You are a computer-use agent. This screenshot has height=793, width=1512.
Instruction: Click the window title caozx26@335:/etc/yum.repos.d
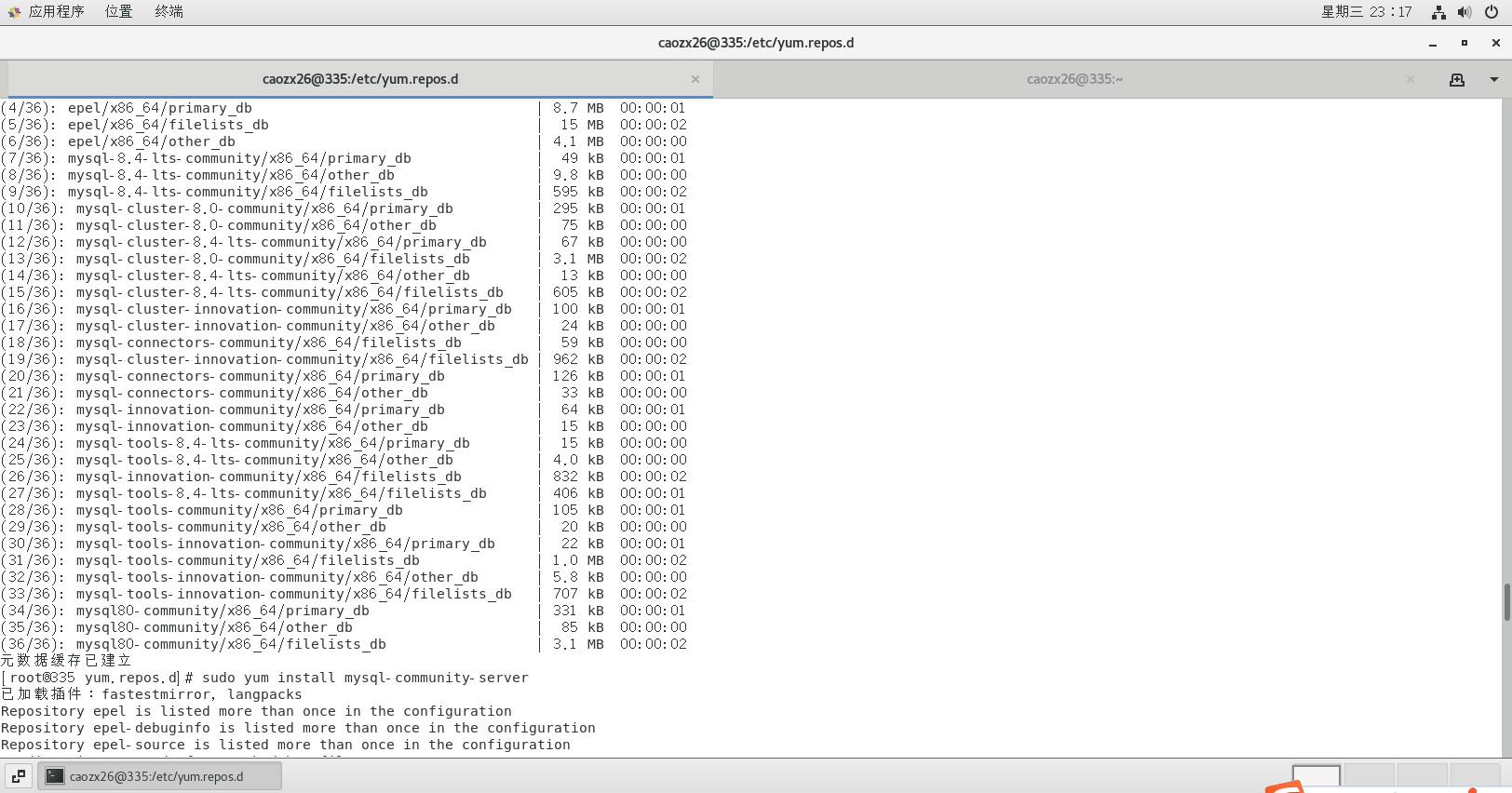(756, 43)
